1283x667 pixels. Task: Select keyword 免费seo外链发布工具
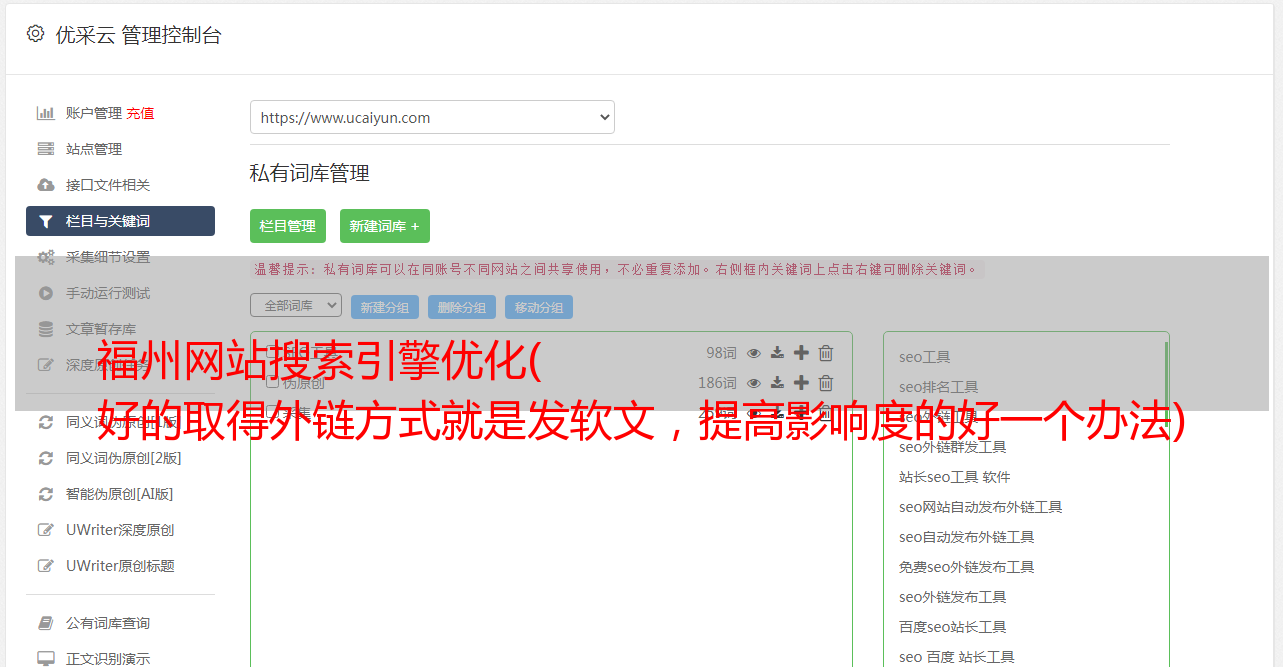tap(967, 567)
